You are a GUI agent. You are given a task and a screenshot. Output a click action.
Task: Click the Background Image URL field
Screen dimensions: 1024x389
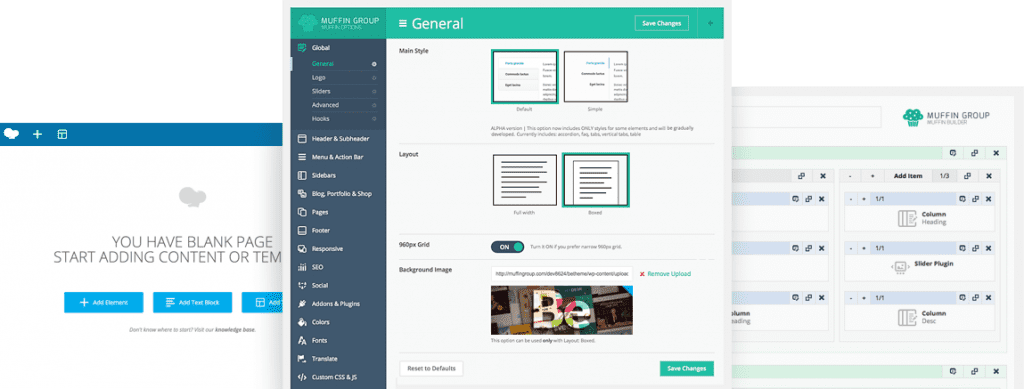pyautogui.click(x=562, y=274)
